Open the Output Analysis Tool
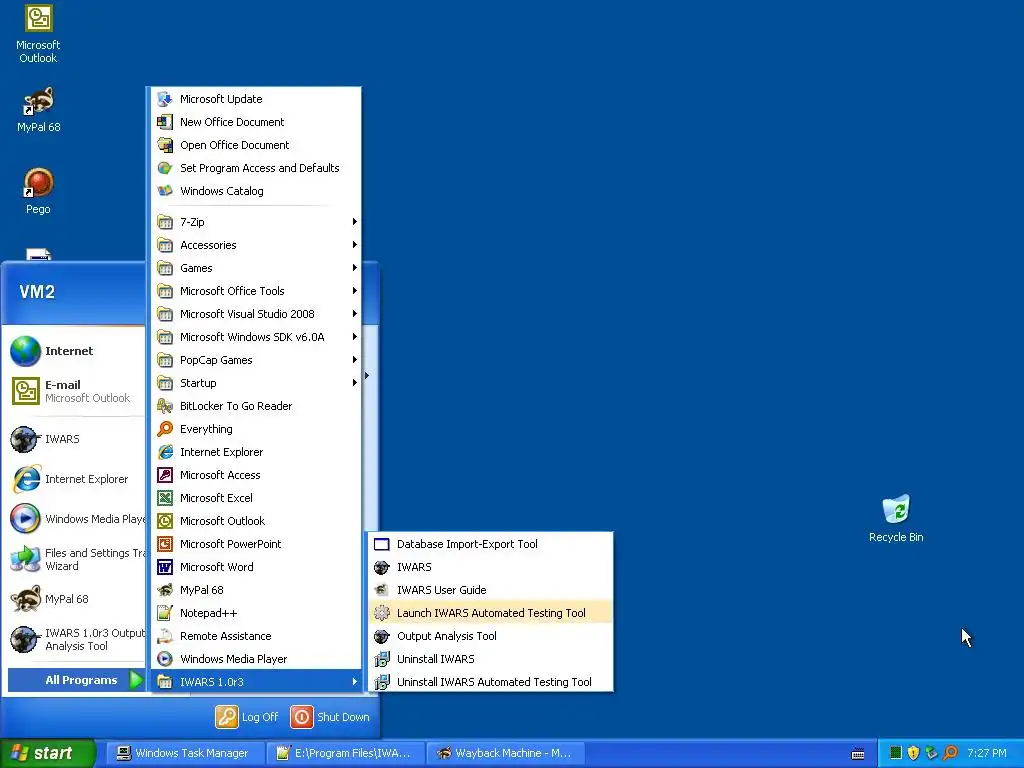Screen dimensions: 1024x768 click(490, 636)
